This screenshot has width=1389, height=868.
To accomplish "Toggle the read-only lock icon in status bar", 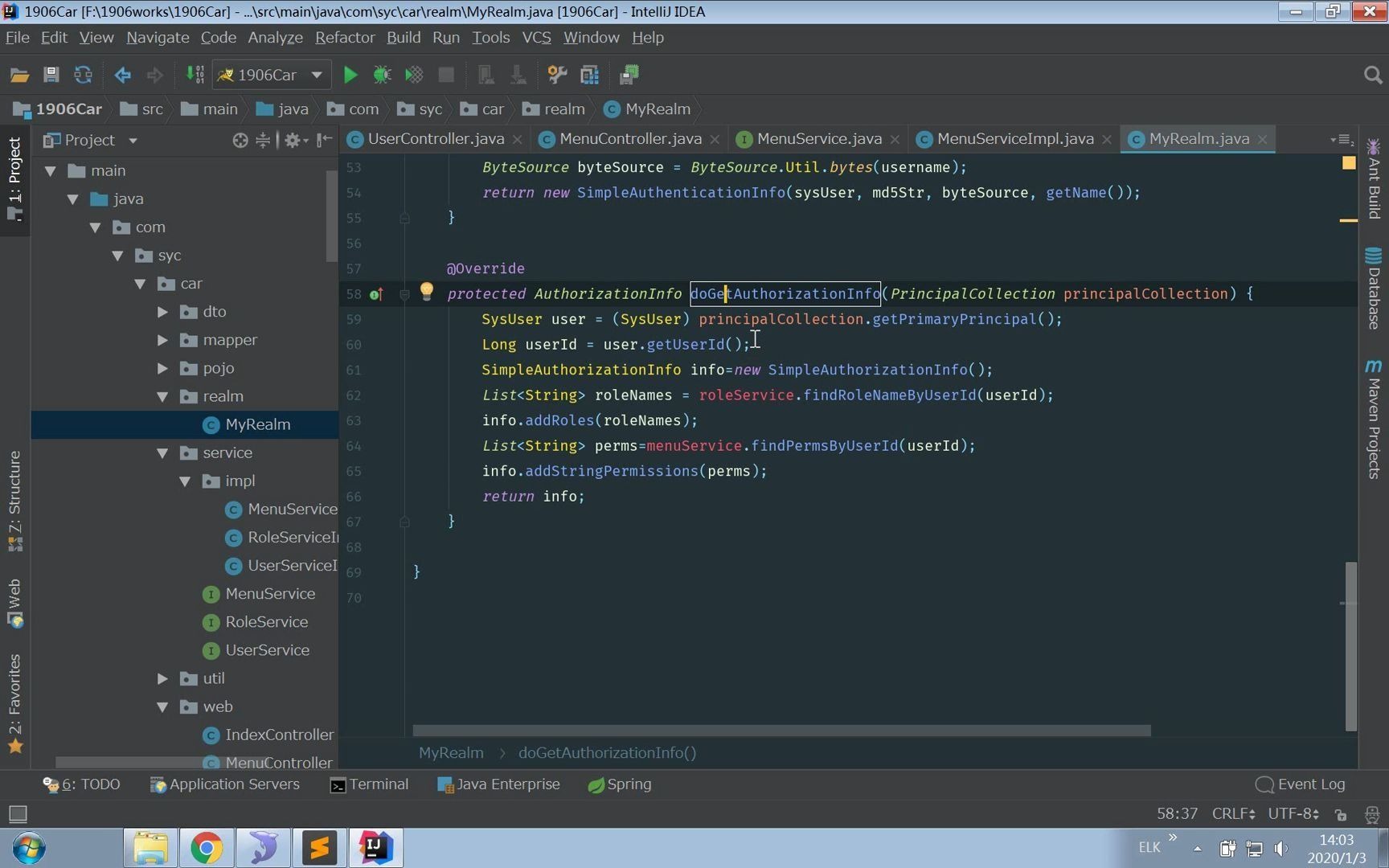I will (1341, 814).
